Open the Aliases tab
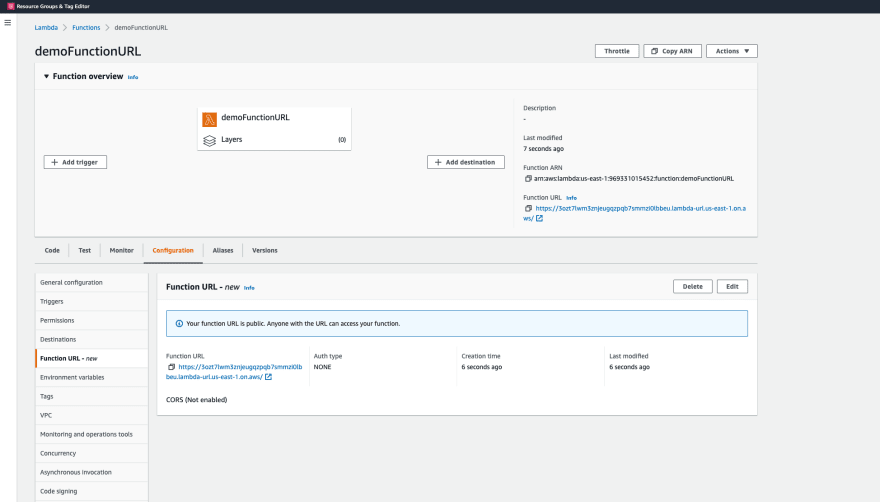The image size is (880, 502). [x=223, y=250]
